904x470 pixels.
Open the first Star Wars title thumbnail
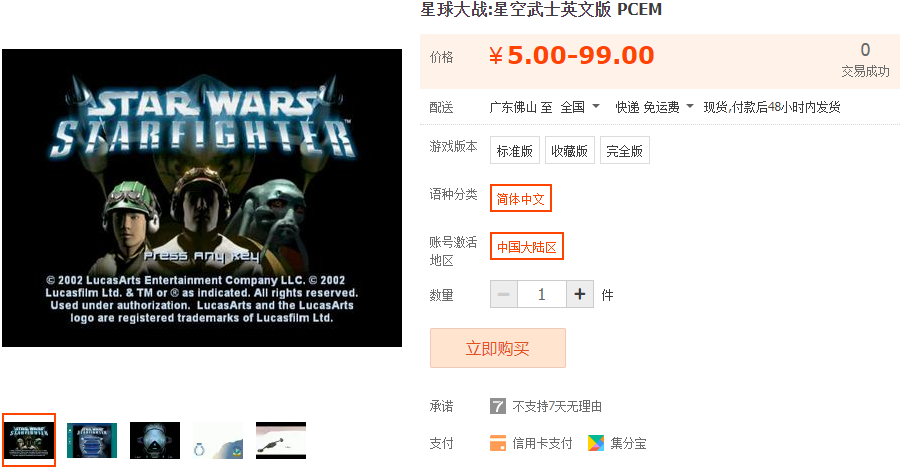tap(29, 440)
